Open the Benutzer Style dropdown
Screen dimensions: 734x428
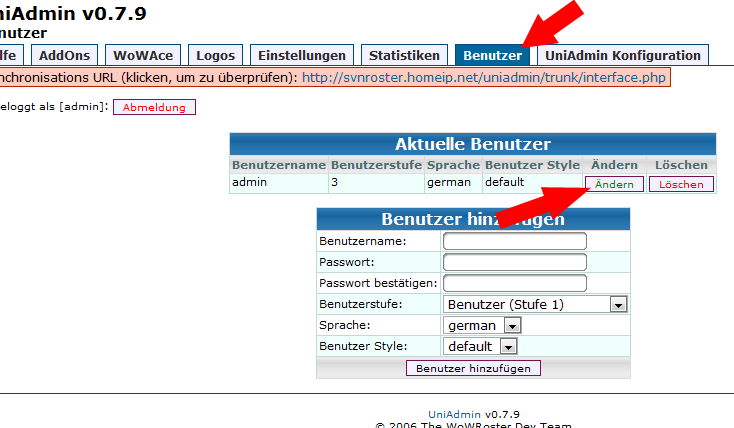pos(480,346)
